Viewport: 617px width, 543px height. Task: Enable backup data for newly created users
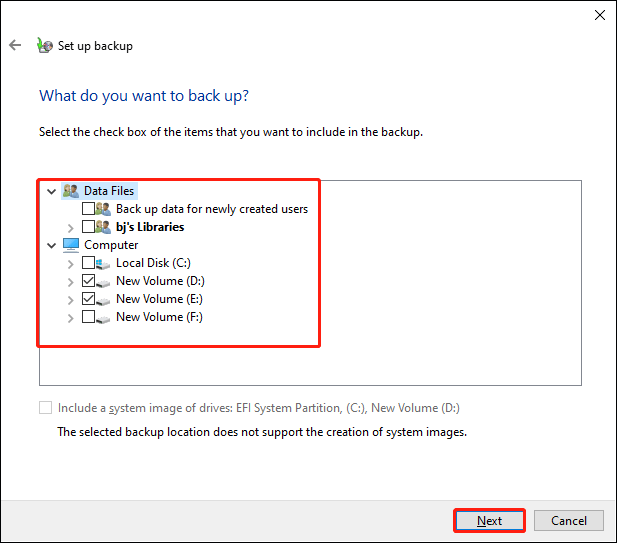(88, 209)
